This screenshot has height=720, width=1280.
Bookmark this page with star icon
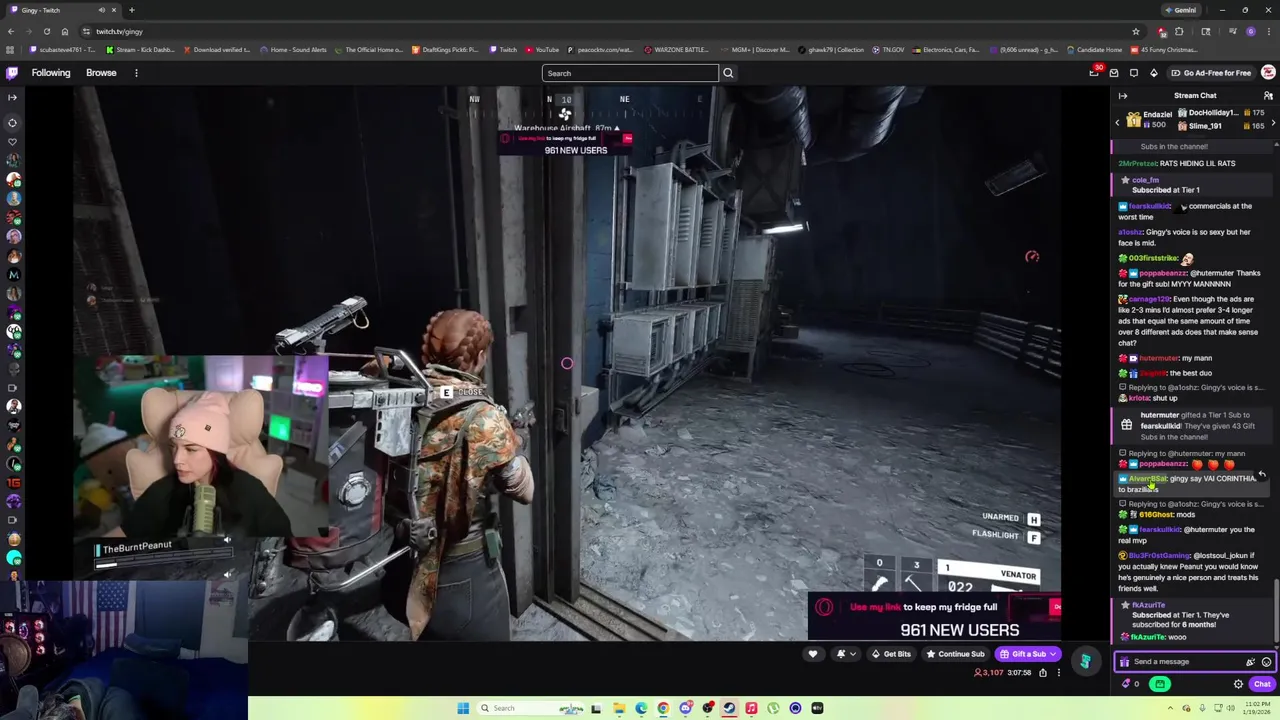(1136, 31)
